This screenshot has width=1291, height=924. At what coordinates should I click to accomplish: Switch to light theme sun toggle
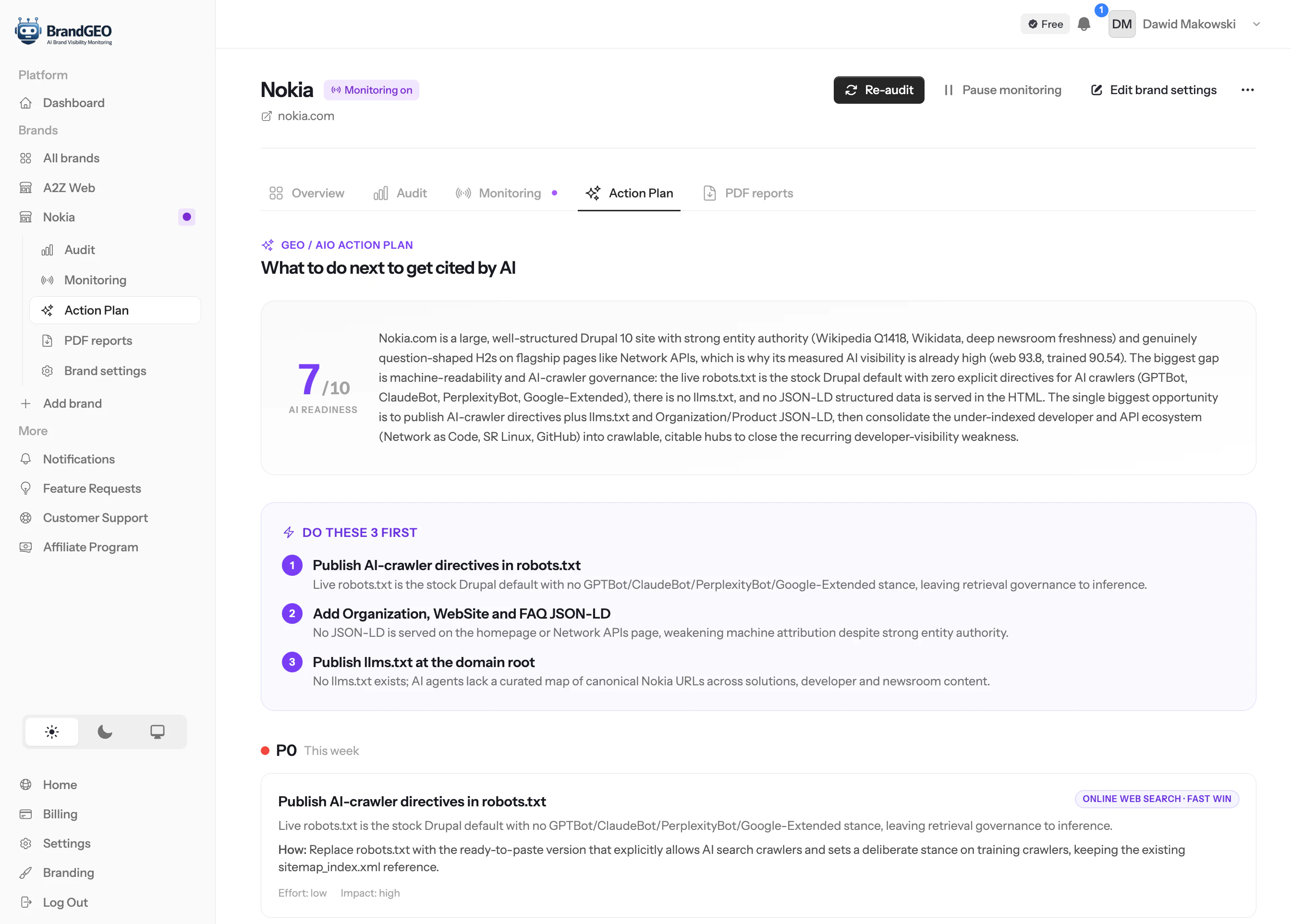pos(52,732)
